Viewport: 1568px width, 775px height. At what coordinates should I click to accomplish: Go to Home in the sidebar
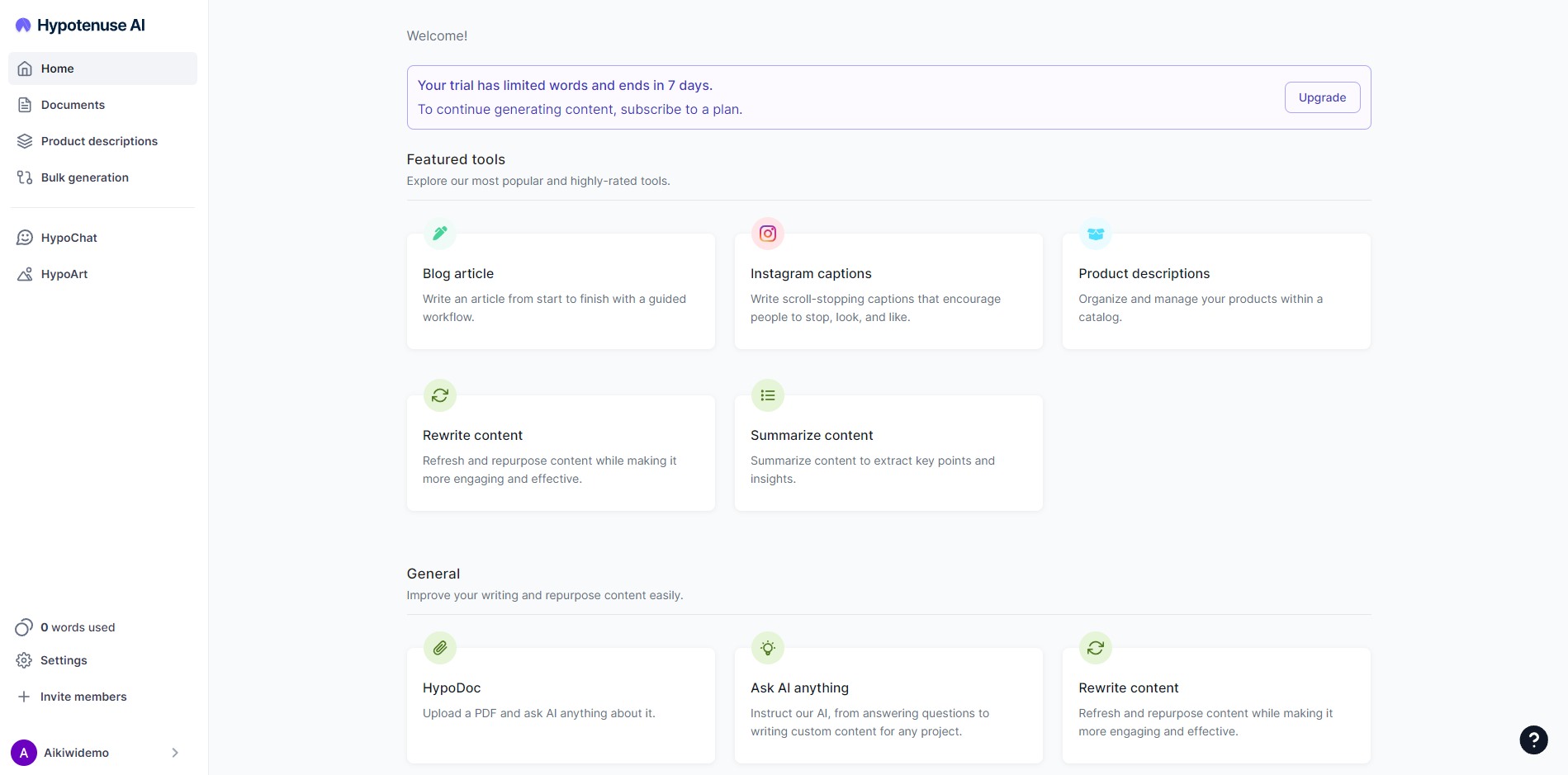click(102, 69)
